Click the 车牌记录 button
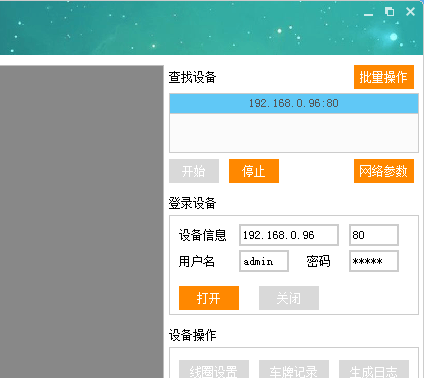424x378 pixels. click(294, 369)
